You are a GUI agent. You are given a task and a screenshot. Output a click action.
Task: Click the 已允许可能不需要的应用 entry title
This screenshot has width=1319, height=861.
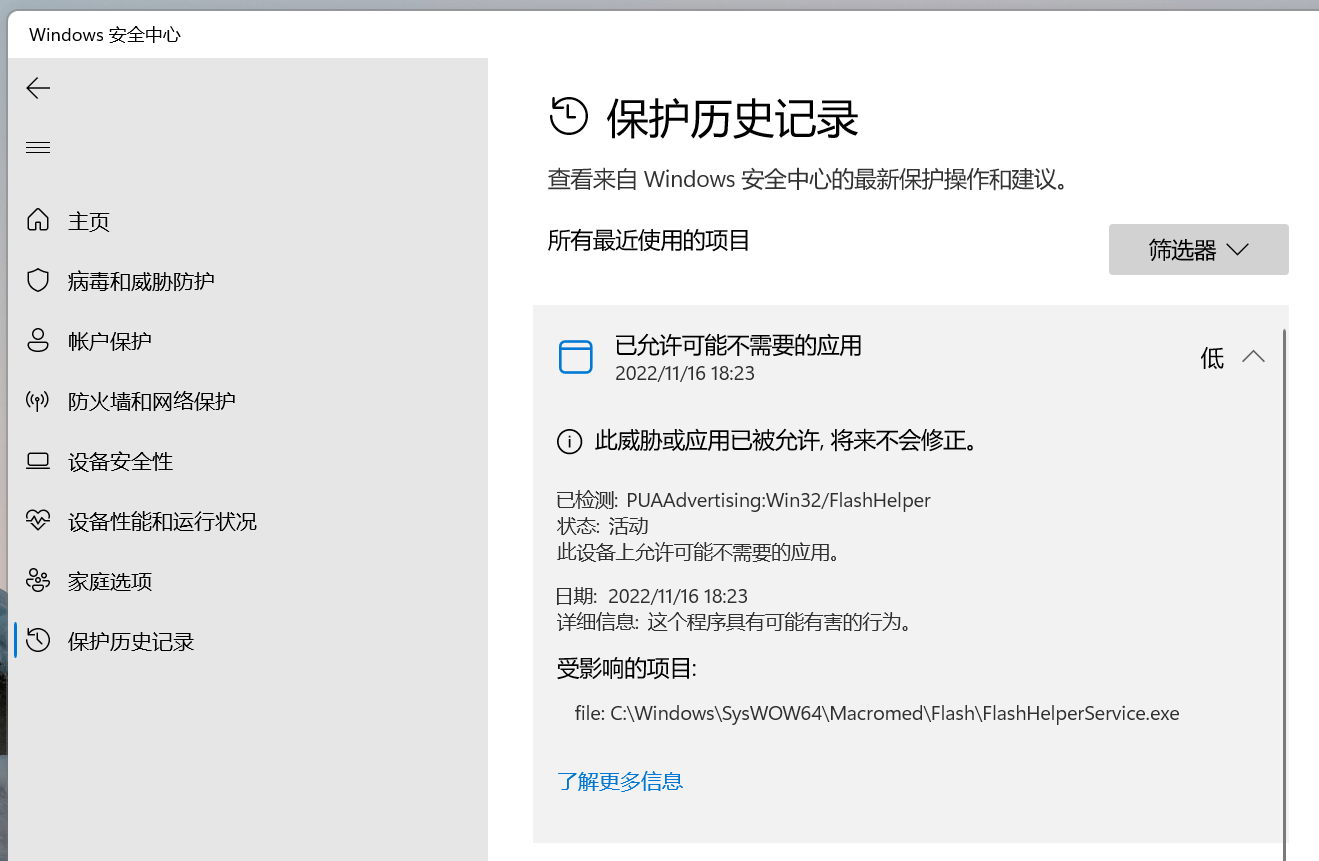738,346
